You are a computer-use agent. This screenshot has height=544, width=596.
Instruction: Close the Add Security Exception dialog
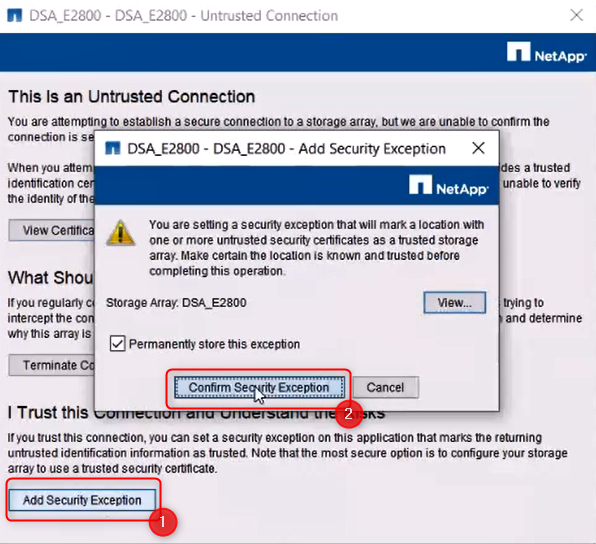coord(478,148)
